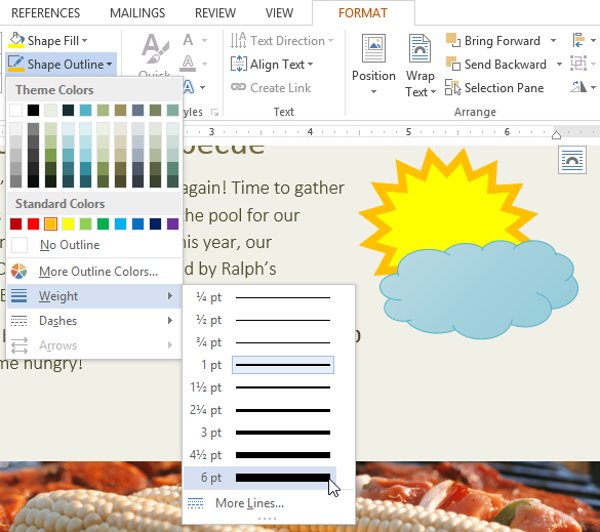The image size is (600, 532).
Task: Click the Bring Forward icon
Action: 453,41
